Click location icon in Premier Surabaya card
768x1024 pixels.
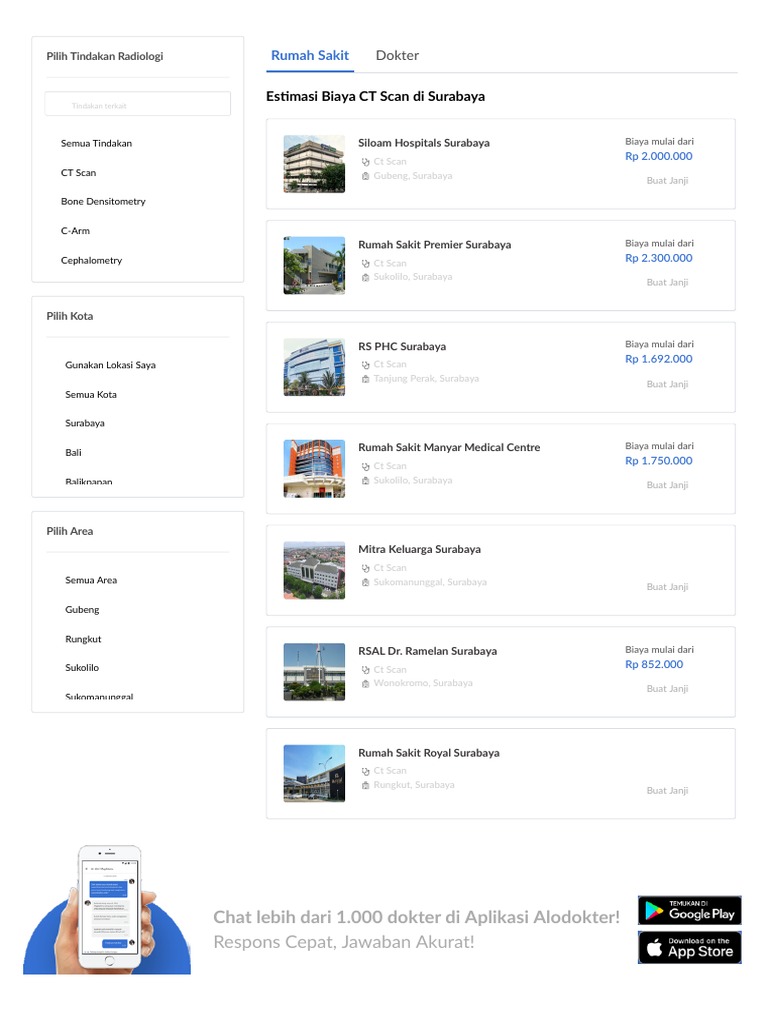click(x=366, y=278)
